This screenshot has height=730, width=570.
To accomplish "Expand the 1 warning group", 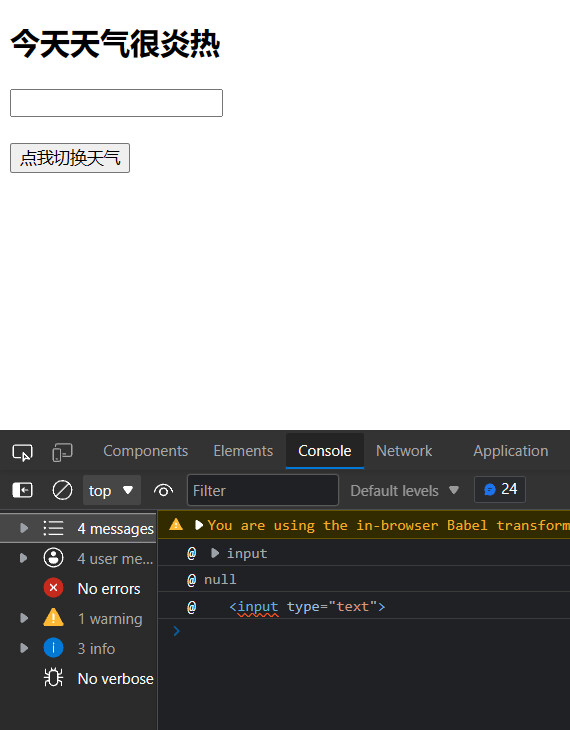I will point(24,618).
